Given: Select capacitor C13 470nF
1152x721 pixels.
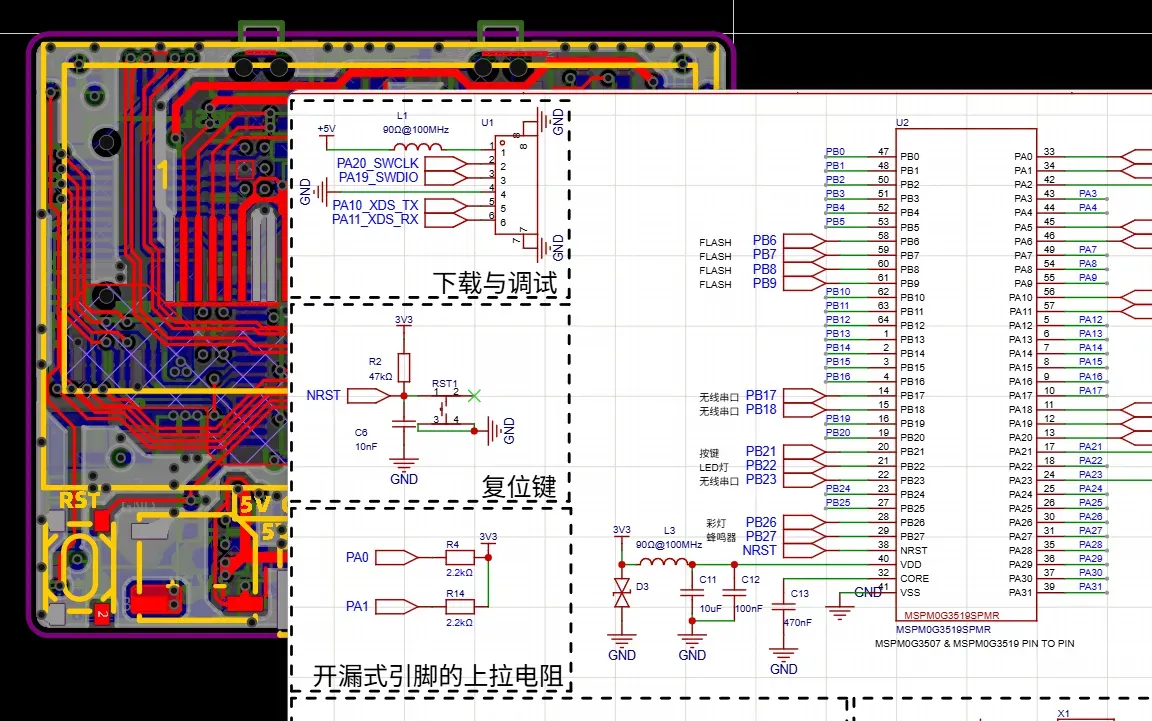Looking at the screenshot, I should [783, 607].
